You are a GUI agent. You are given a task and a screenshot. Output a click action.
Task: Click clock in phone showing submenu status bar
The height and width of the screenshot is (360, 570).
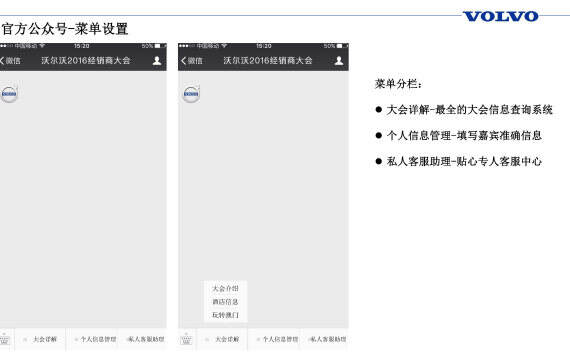tap(264, 46)
